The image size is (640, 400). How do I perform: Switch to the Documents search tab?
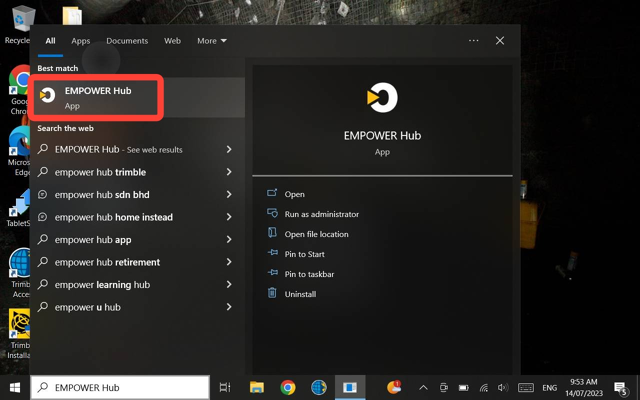tap(127, 41)
